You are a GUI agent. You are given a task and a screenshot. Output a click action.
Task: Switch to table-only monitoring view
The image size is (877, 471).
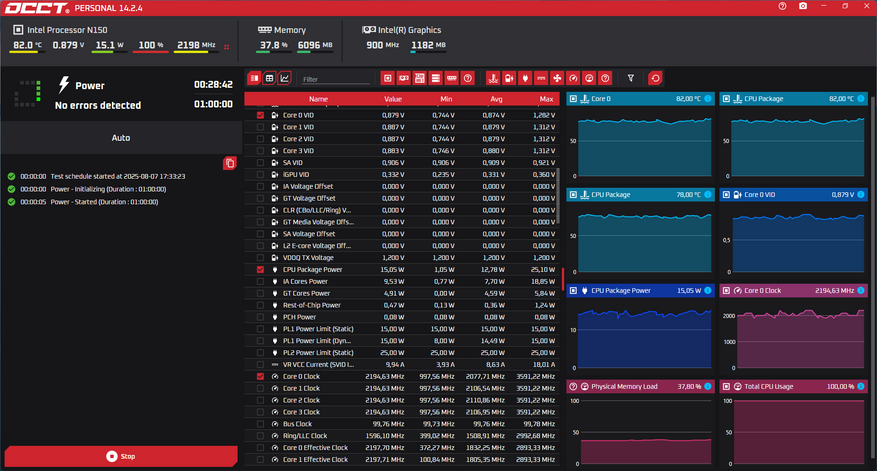pyautogui.click(x=270, y=78)
